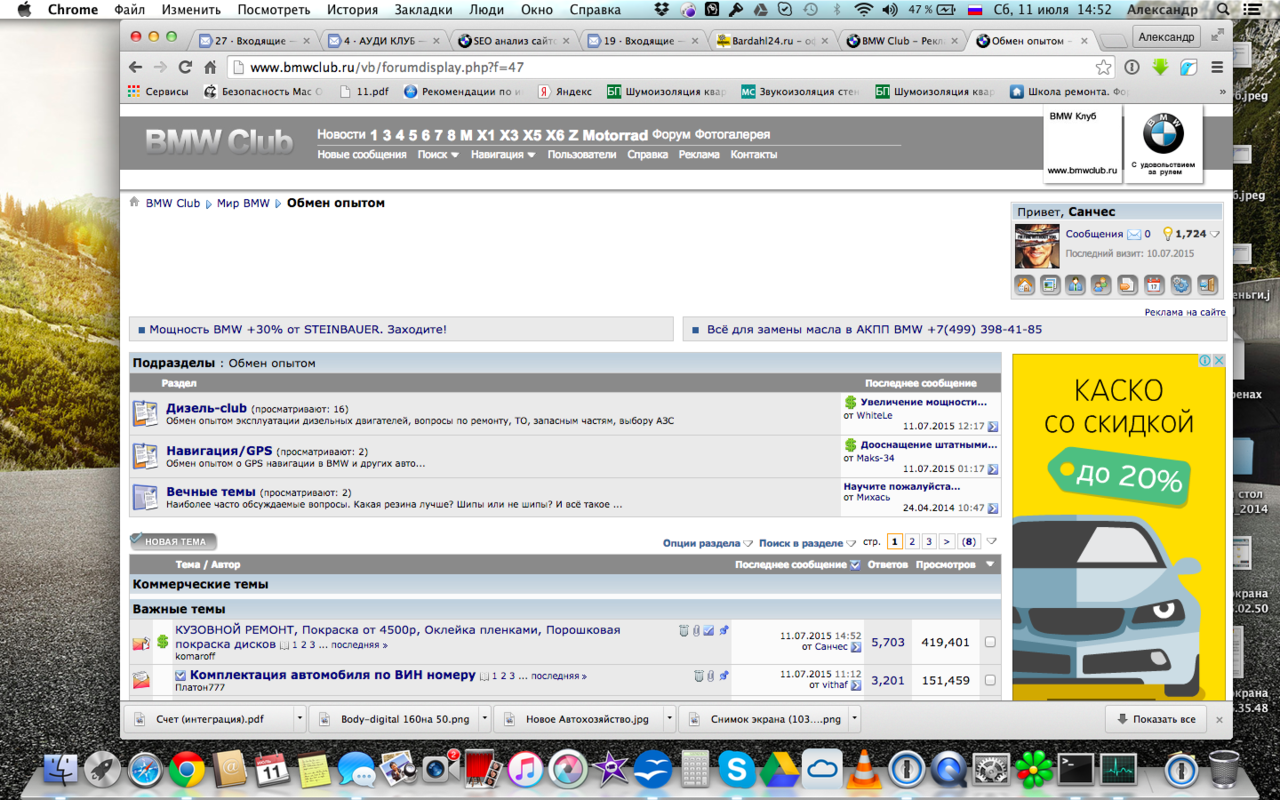Image resolution: width=1280 pixels, height=800 pixels.
Task: Open iTunes from the dock
Action: [x=525, y=769]
